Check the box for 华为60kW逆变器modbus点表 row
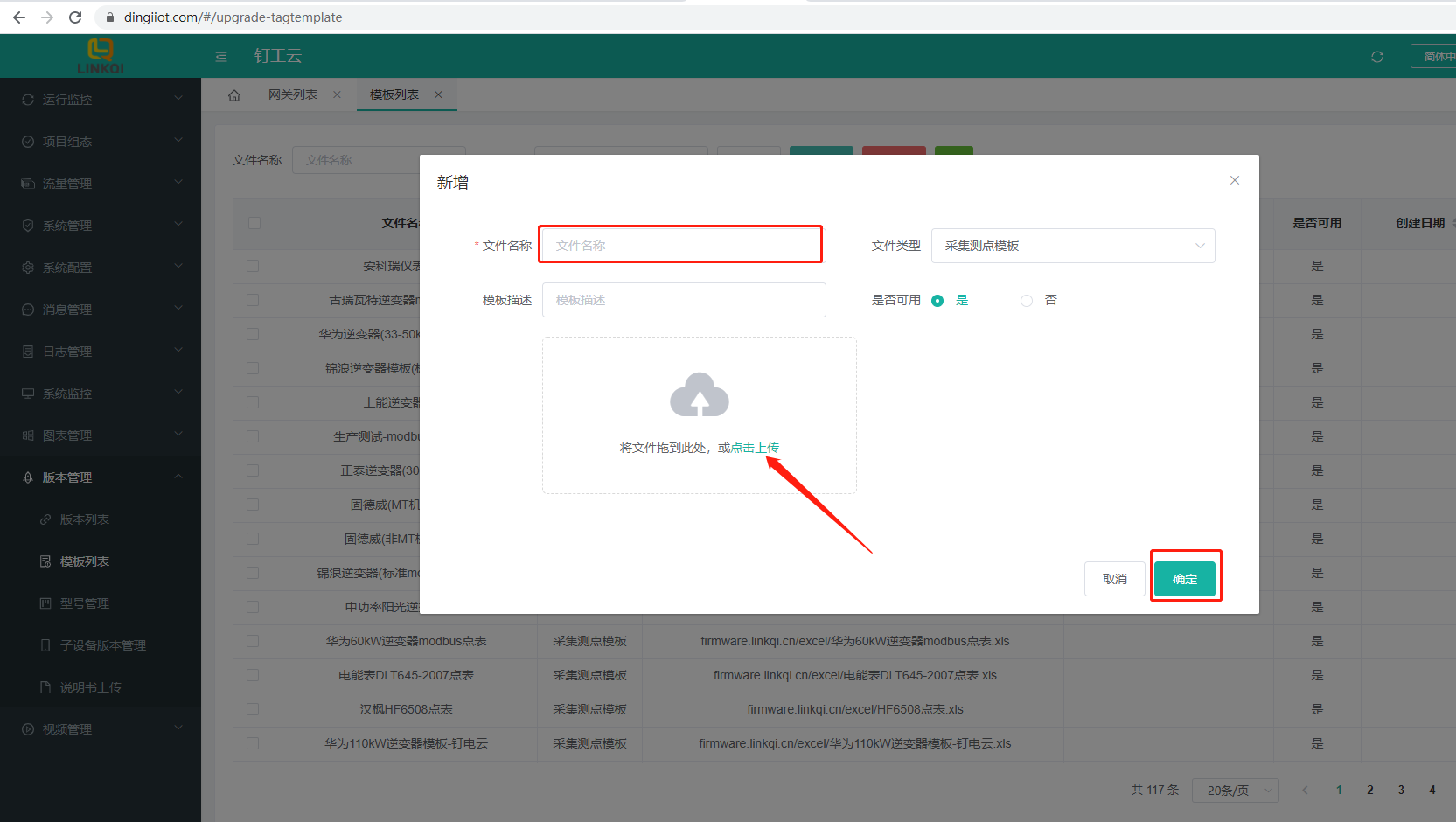The image size is (1456, 822). [253, 641]
